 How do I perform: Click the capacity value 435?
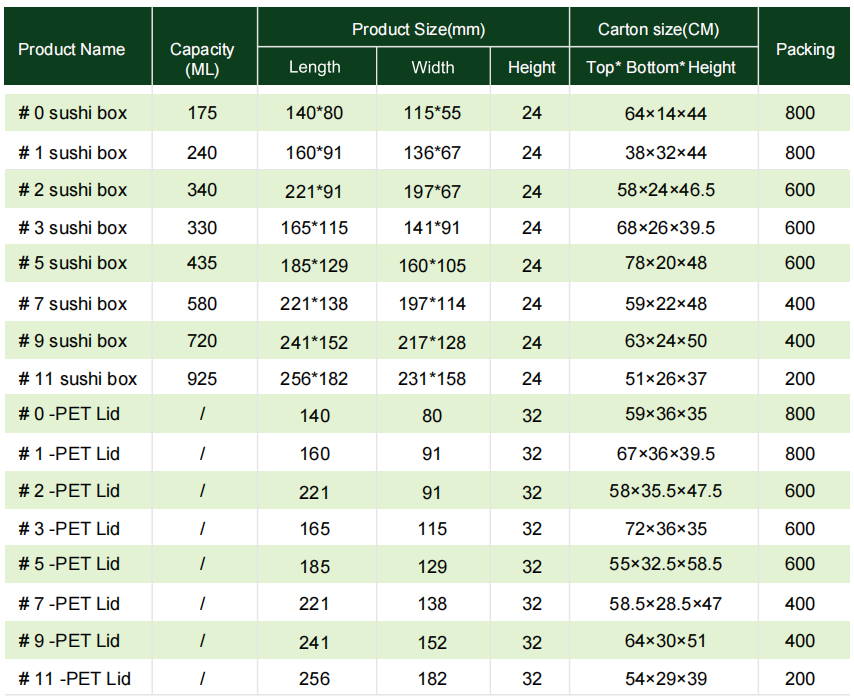(202, 264)
